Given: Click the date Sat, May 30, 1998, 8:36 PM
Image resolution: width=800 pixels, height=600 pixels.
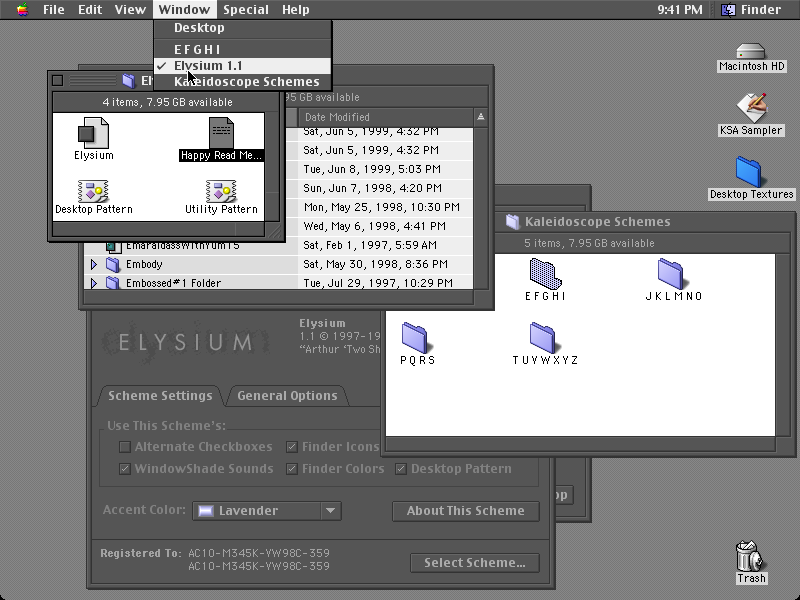Looking at the screenshot, I should click(x=376, y=264).
